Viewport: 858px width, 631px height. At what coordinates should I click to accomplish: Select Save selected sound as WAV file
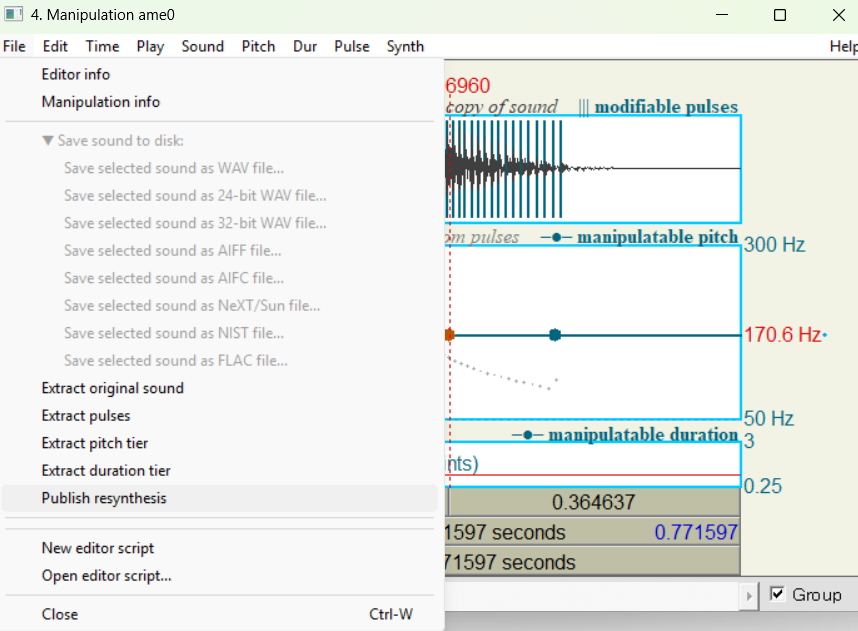click(x=219, y=168)
